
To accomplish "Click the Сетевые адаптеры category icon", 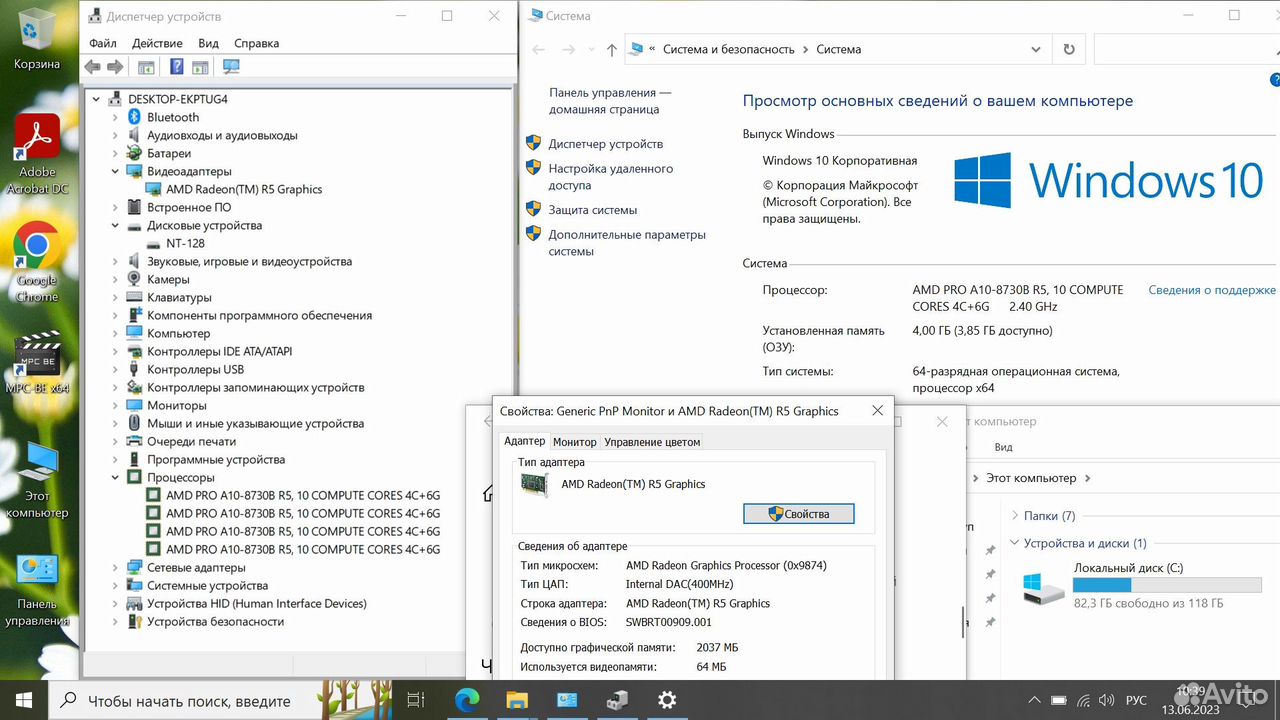I will pyautogui.click(x=134, y=567).
